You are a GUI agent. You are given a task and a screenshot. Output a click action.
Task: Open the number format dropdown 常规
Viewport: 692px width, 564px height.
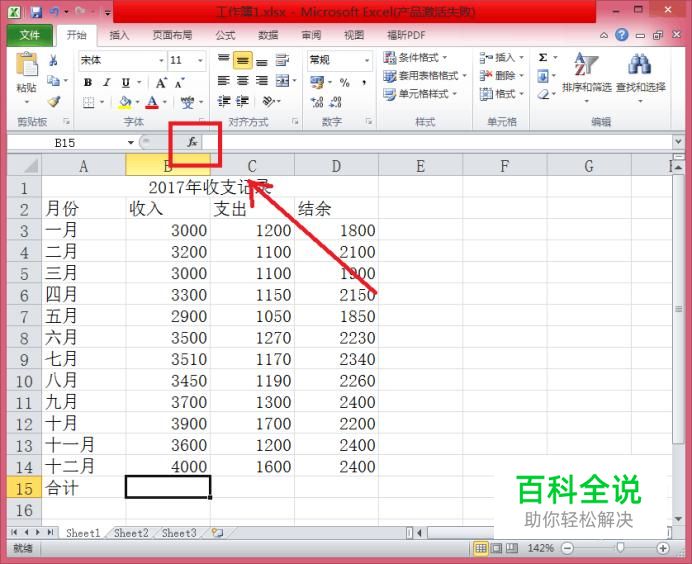(367, 60)
